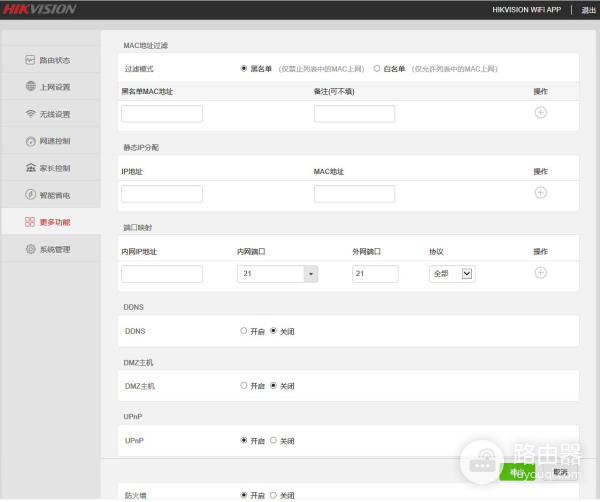Click the 静态IP分配 section heading

pyautogui.click(x=141, y=147)
